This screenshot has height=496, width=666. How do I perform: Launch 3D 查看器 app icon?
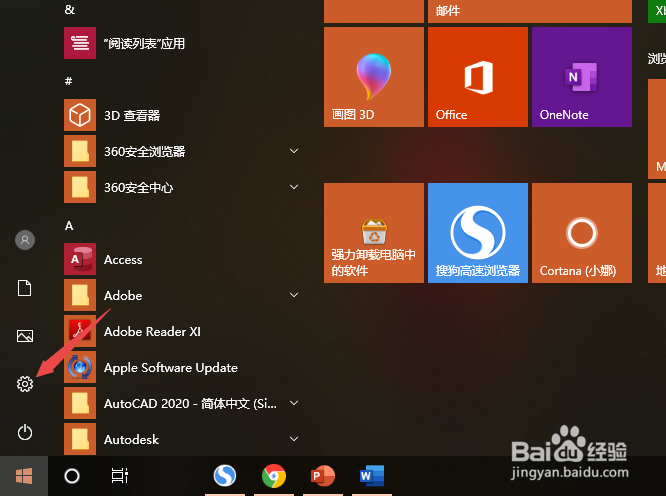click(80, 115)
